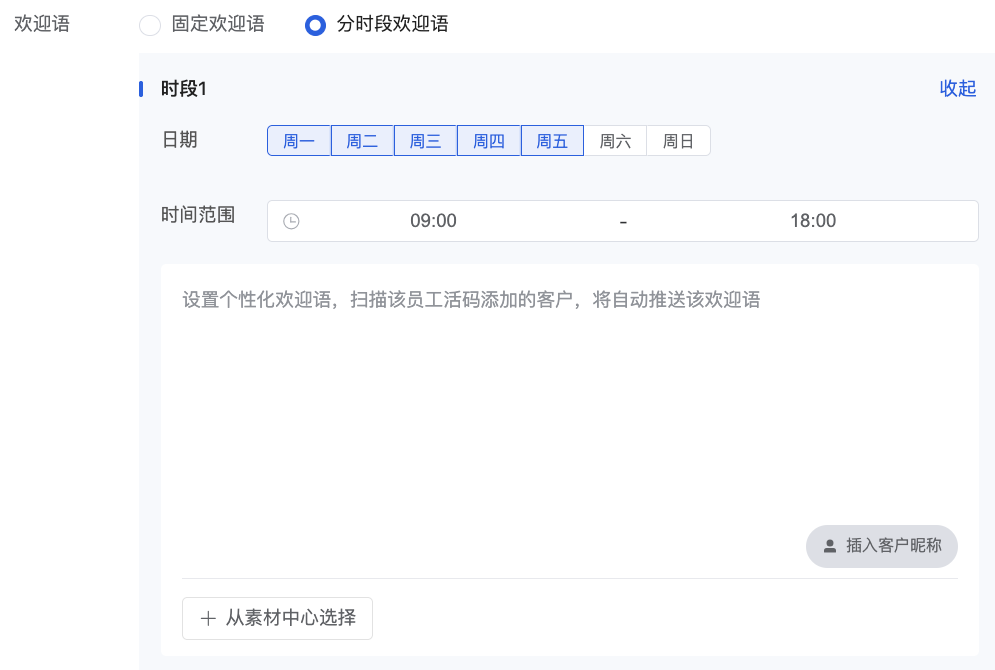Click the person icon in 插入客户昵称
The image size is (995, 670).
point(830,546)
